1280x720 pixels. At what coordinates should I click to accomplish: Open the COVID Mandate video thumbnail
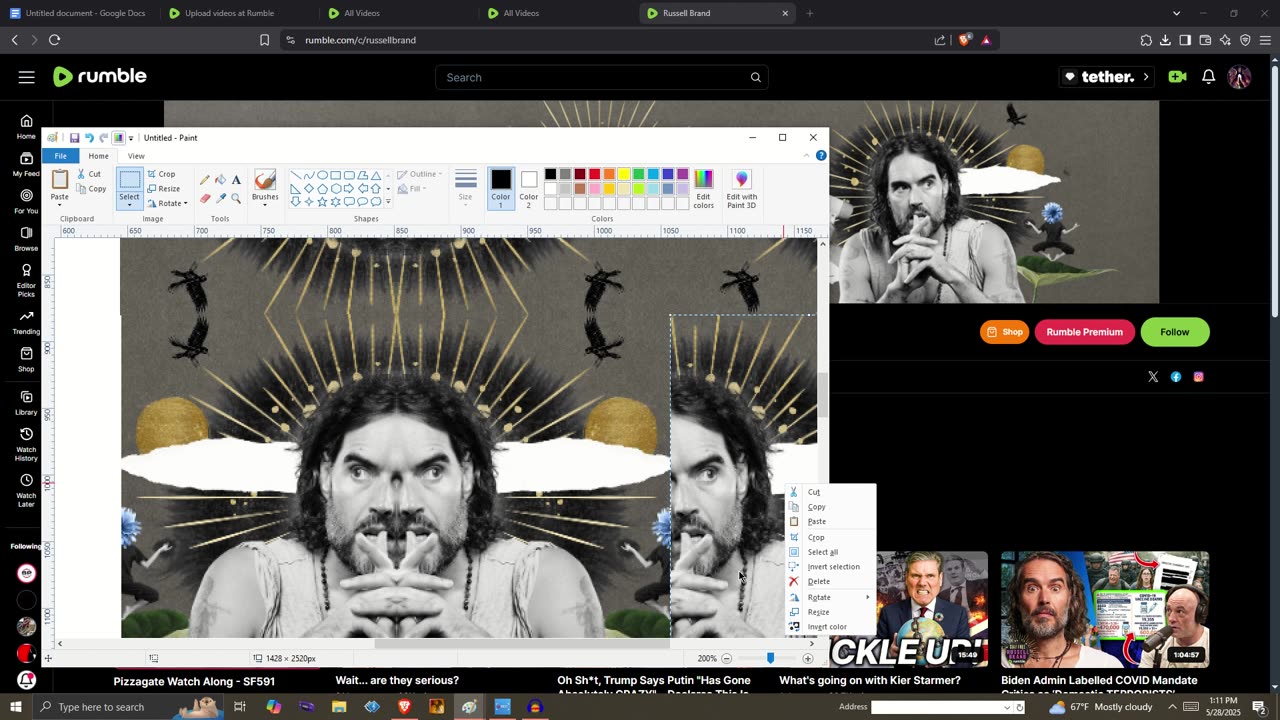pyautogui.click(x=1105, y=609)
